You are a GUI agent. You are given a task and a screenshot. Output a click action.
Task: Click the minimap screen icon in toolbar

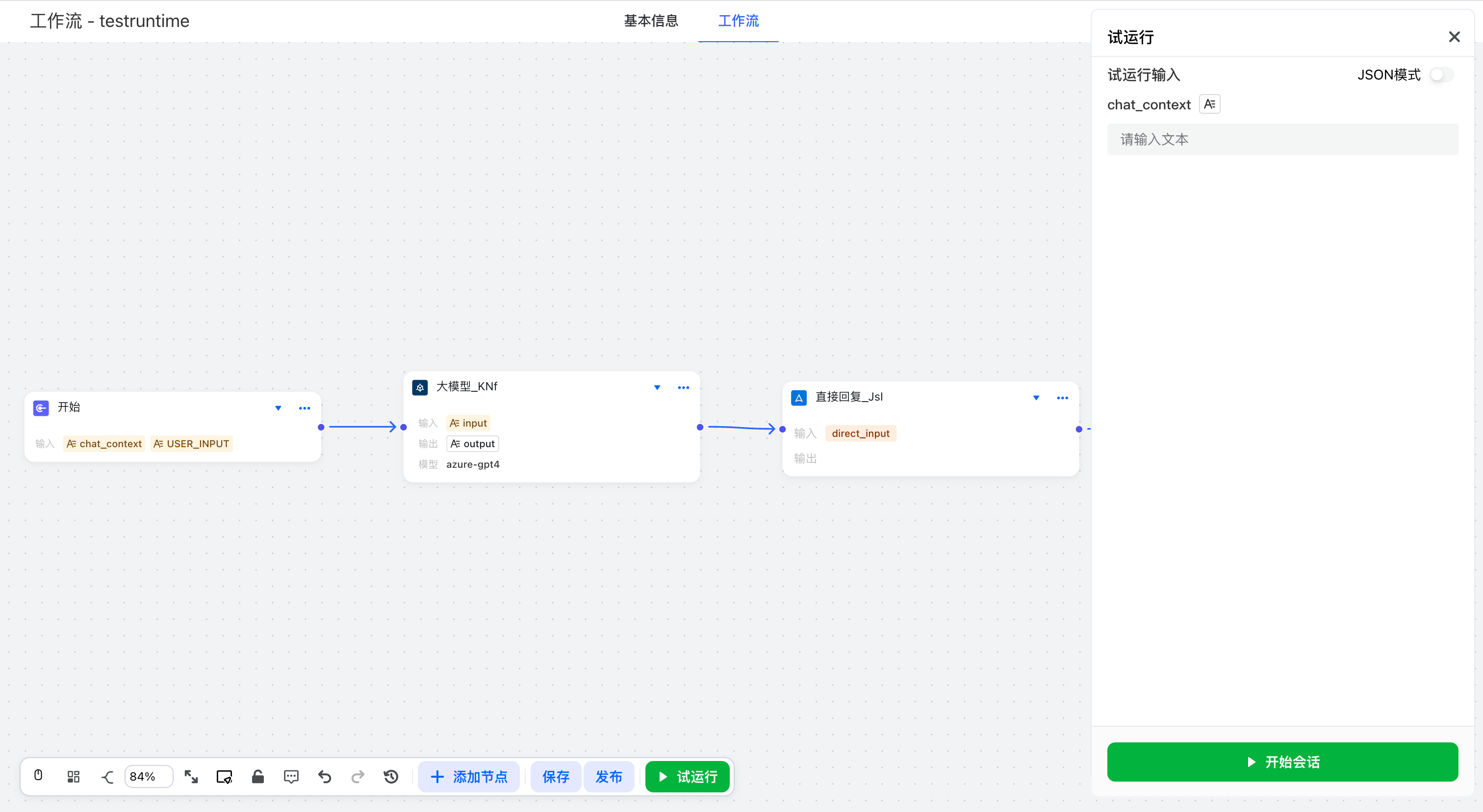tap(224, 776)
